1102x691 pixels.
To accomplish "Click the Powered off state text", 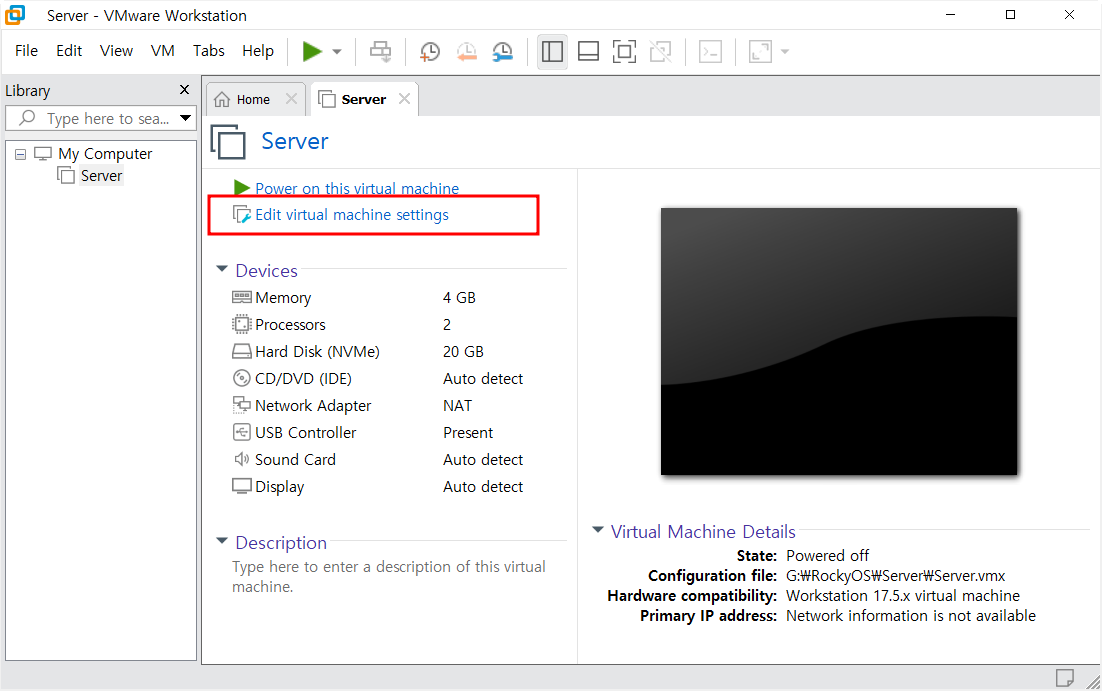I will [x=827, y=555].
